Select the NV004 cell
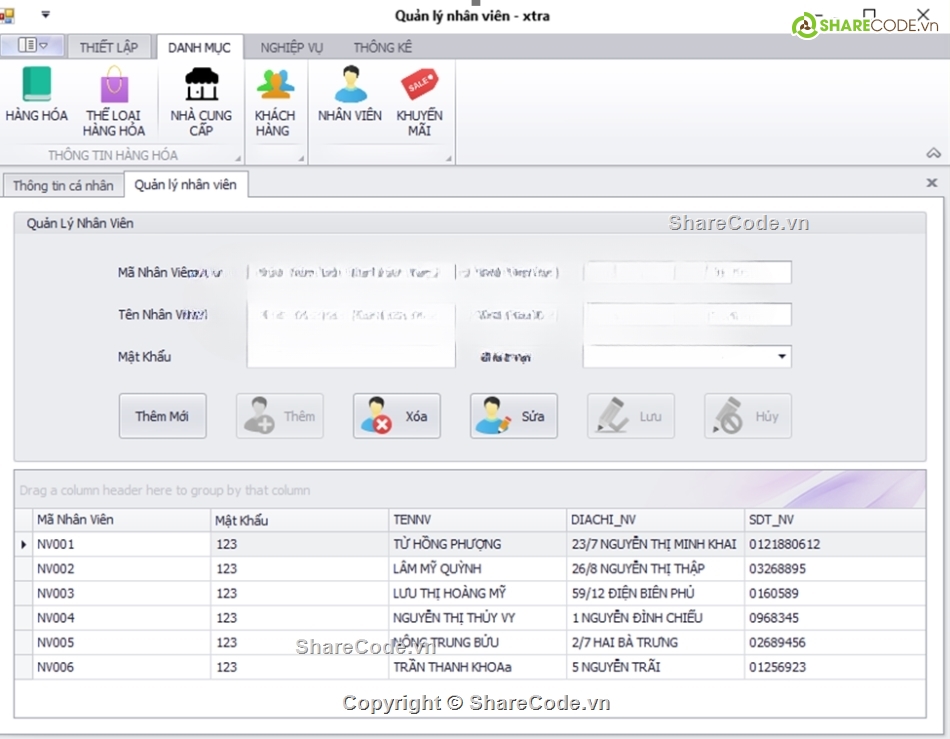This screenshot has width=950, height=739. tap(121, 618)
